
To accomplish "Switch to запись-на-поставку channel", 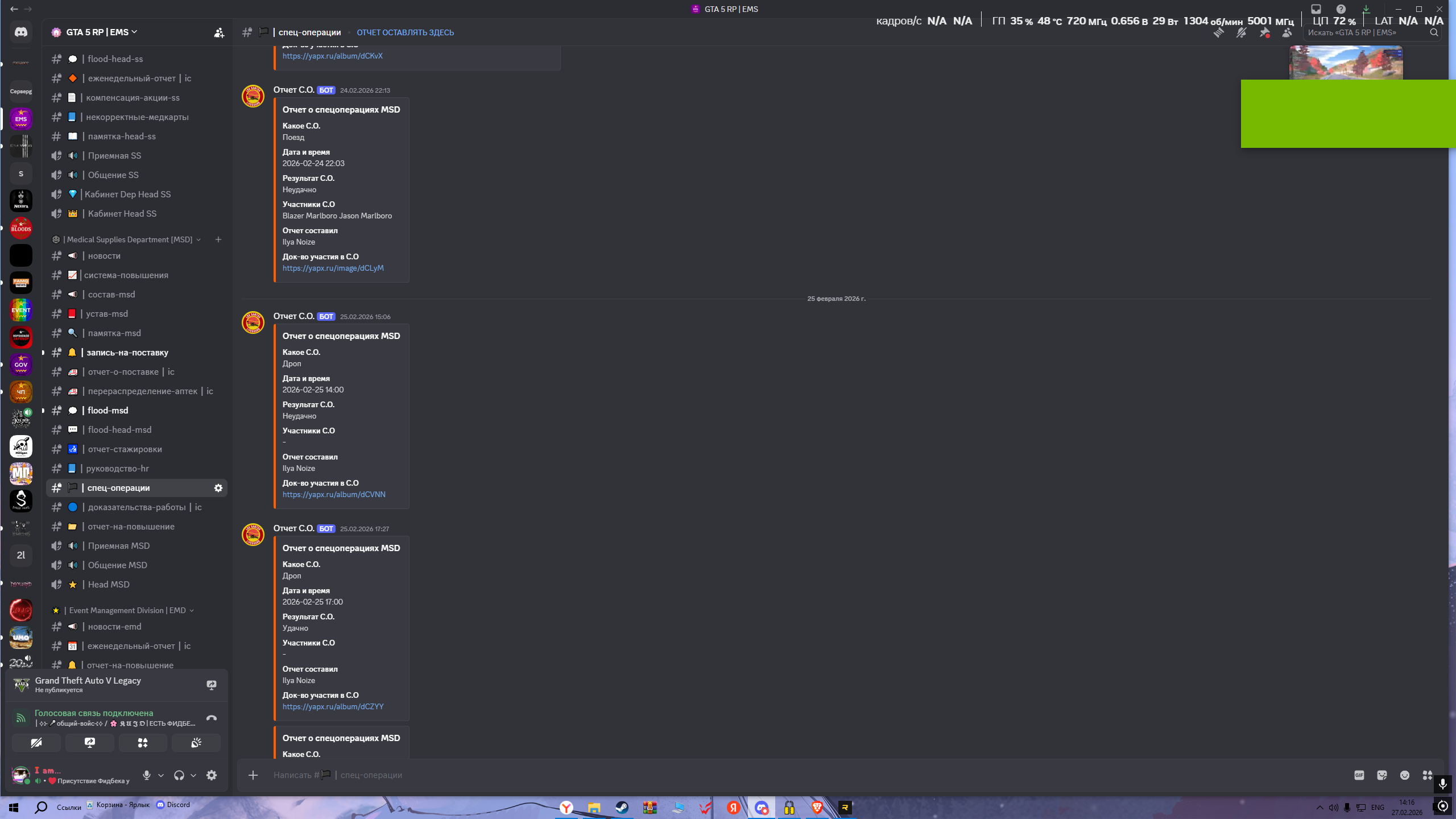I will (x=127, y=353).
